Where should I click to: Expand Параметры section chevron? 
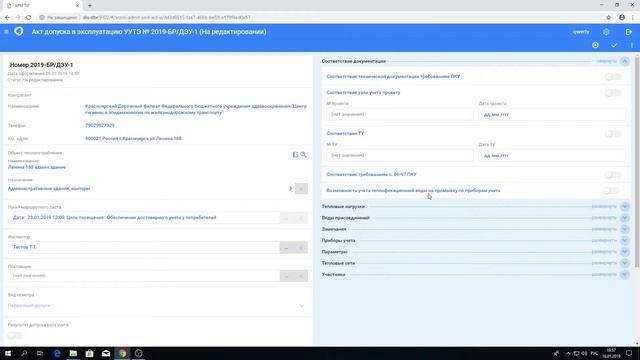(625, 252)
